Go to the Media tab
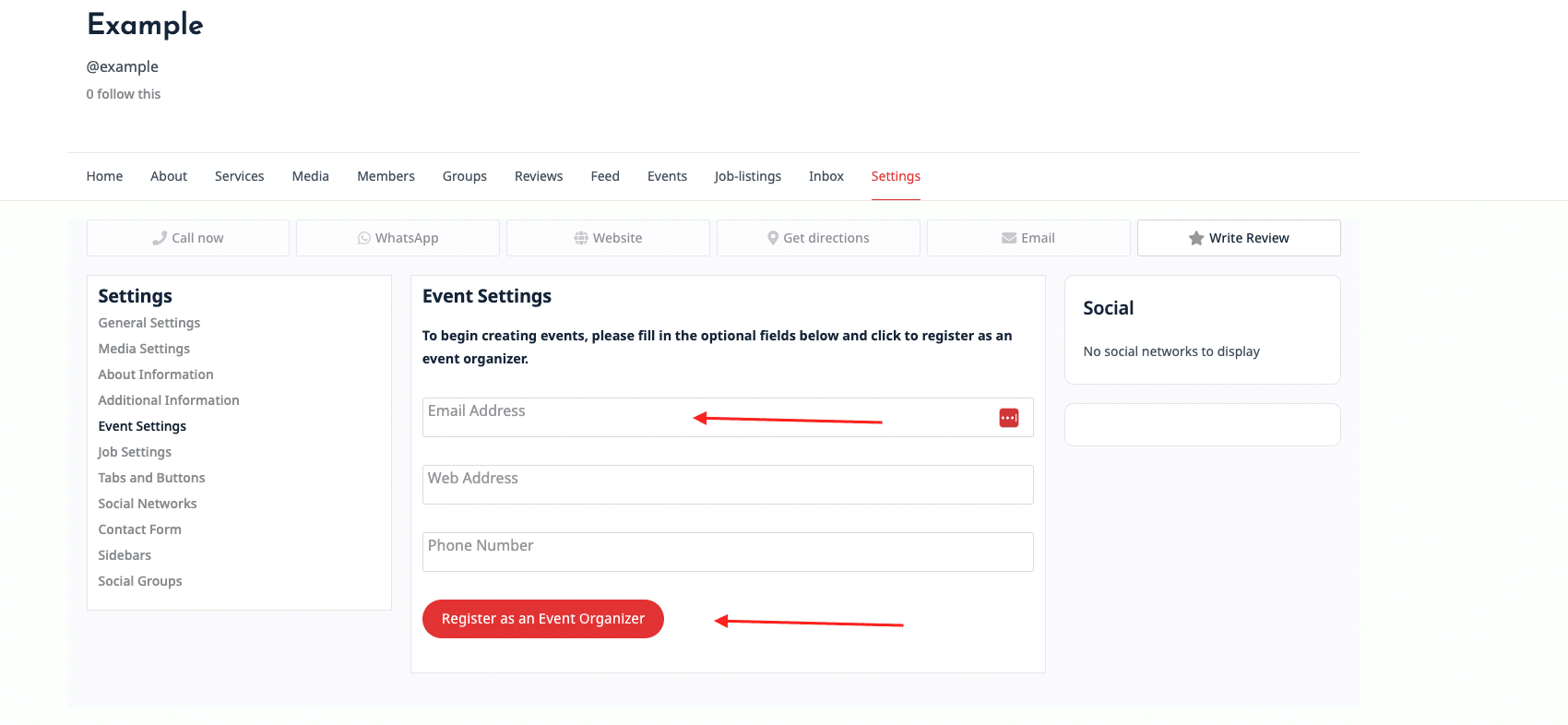 pyautogui.click(x=311, y=176)
